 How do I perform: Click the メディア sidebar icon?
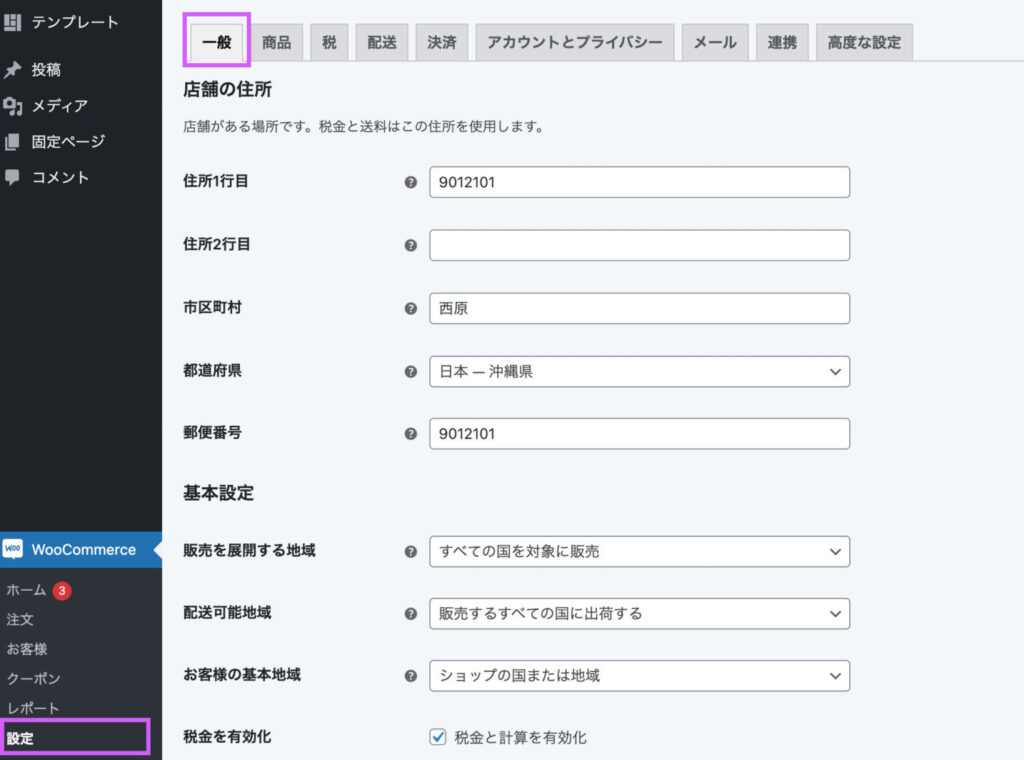(12, 106)
